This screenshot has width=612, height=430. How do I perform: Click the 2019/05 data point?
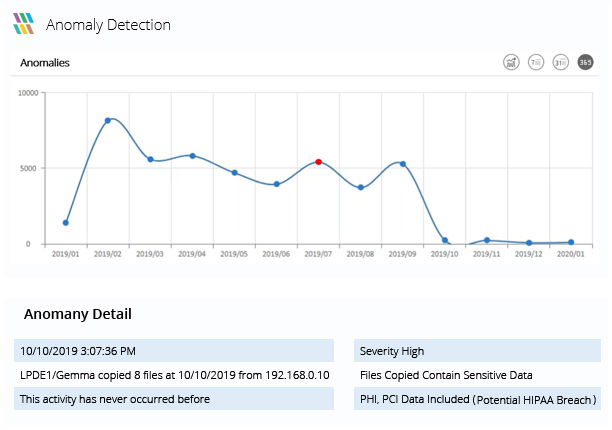235,172
